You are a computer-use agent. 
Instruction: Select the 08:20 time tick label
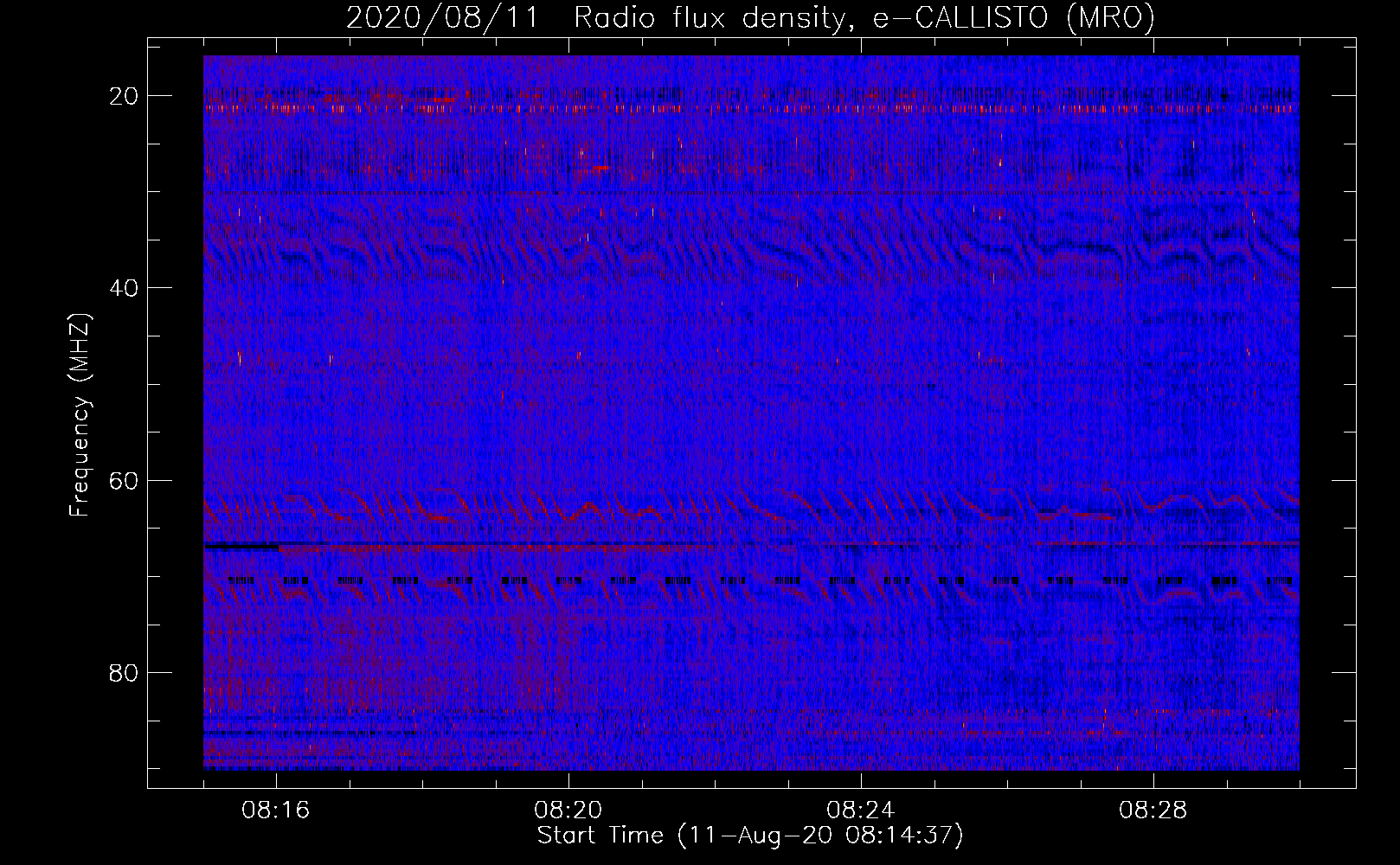point(568,811)
